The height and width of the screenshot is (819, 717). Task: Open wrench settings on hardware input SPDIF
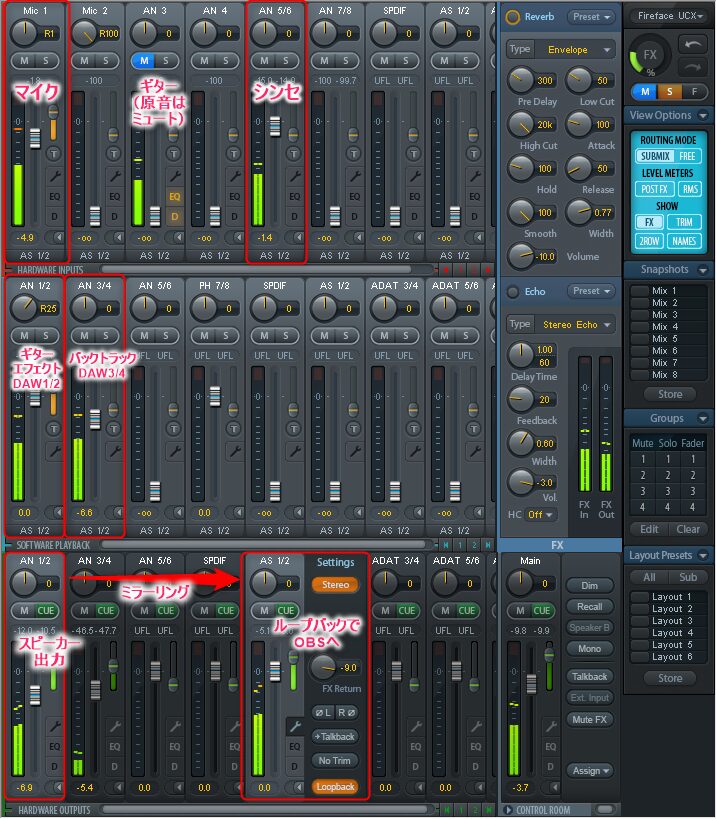coord(415,176)
